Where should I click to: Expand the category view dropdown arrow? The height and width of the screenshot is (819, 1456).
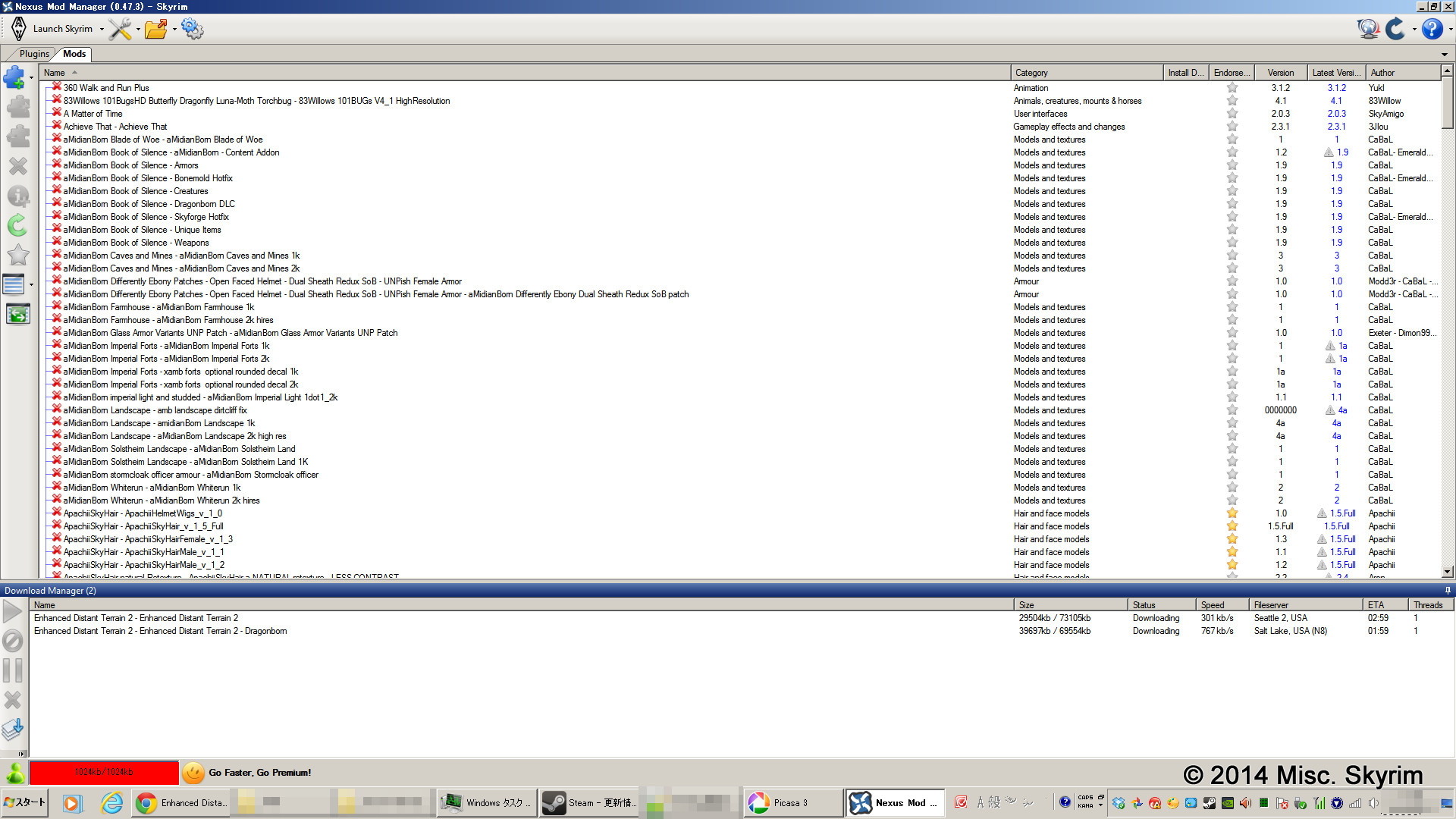(31, 285)
